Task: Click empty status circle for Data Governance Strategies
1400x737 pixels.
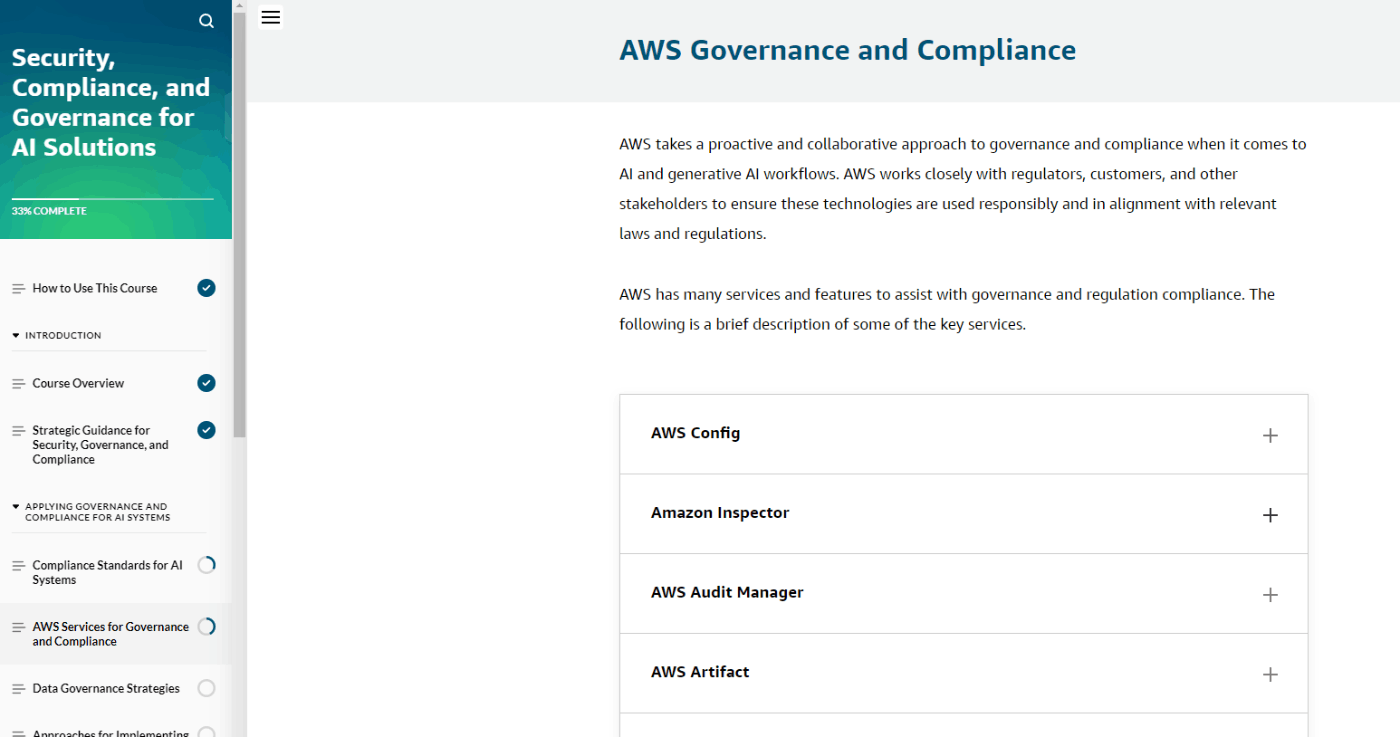Action: [206, 688]
